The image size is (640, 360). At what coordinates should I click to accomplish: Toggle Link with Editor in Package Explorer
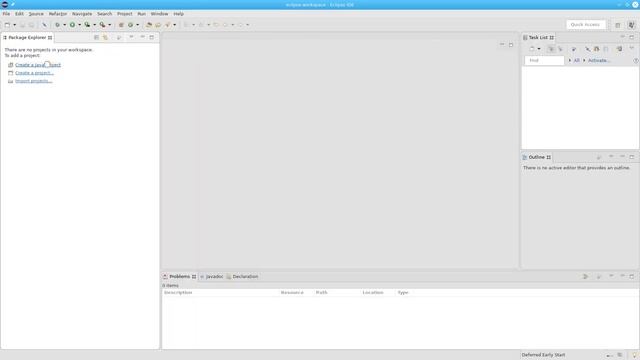pos(105,38)
